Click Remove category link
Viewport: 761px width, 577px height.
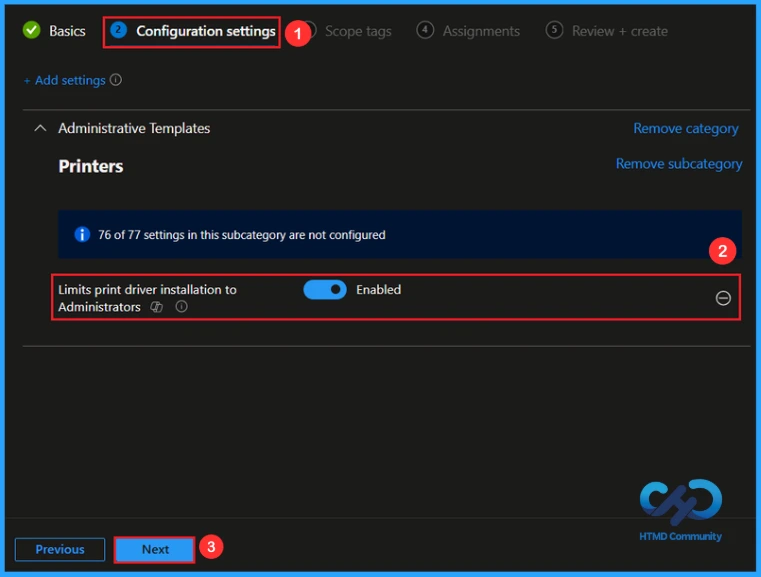tap(686, 129)
